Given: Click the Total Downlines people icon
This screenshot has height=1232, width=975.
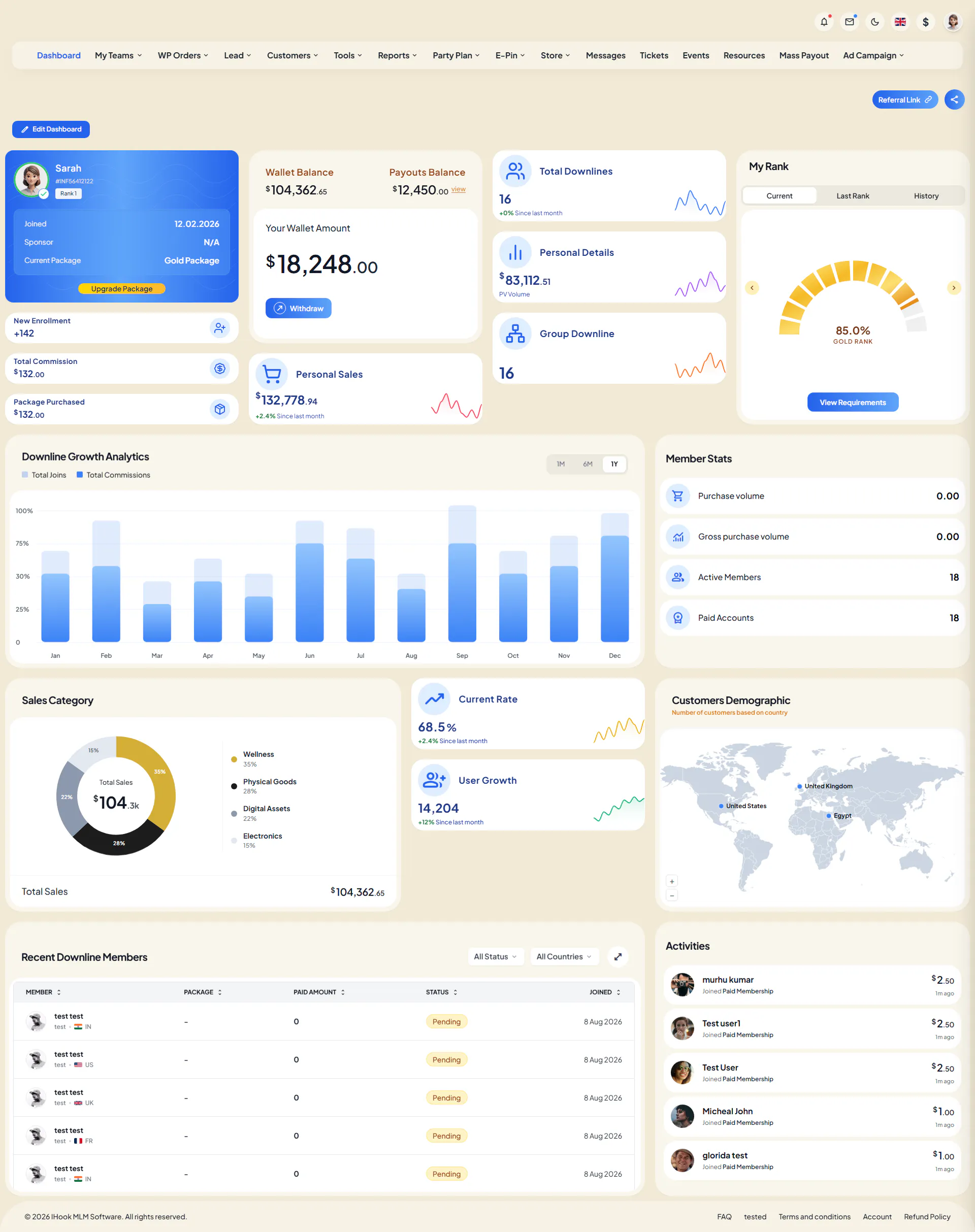Looking at the screenshot, I should [515, 171].
